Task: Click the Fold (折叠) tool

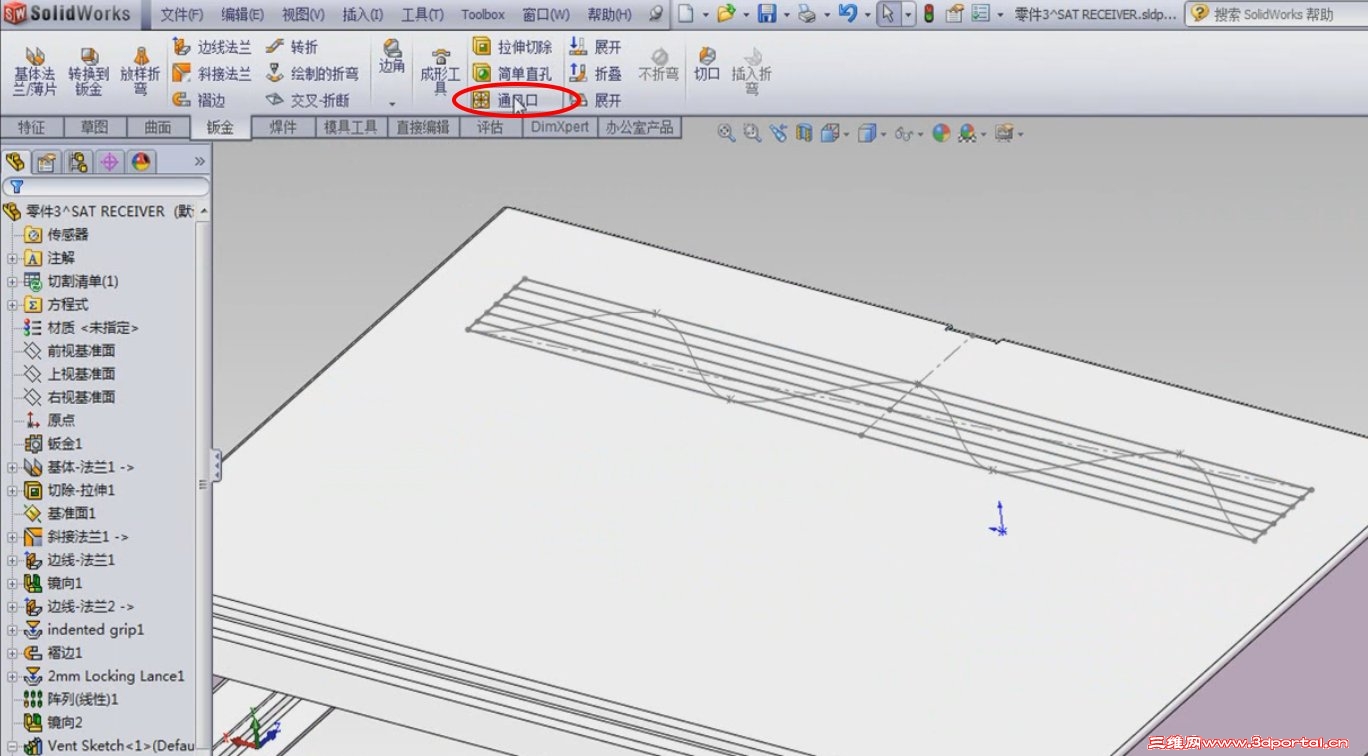Action: pyautogui.click(x=595, y=73)
